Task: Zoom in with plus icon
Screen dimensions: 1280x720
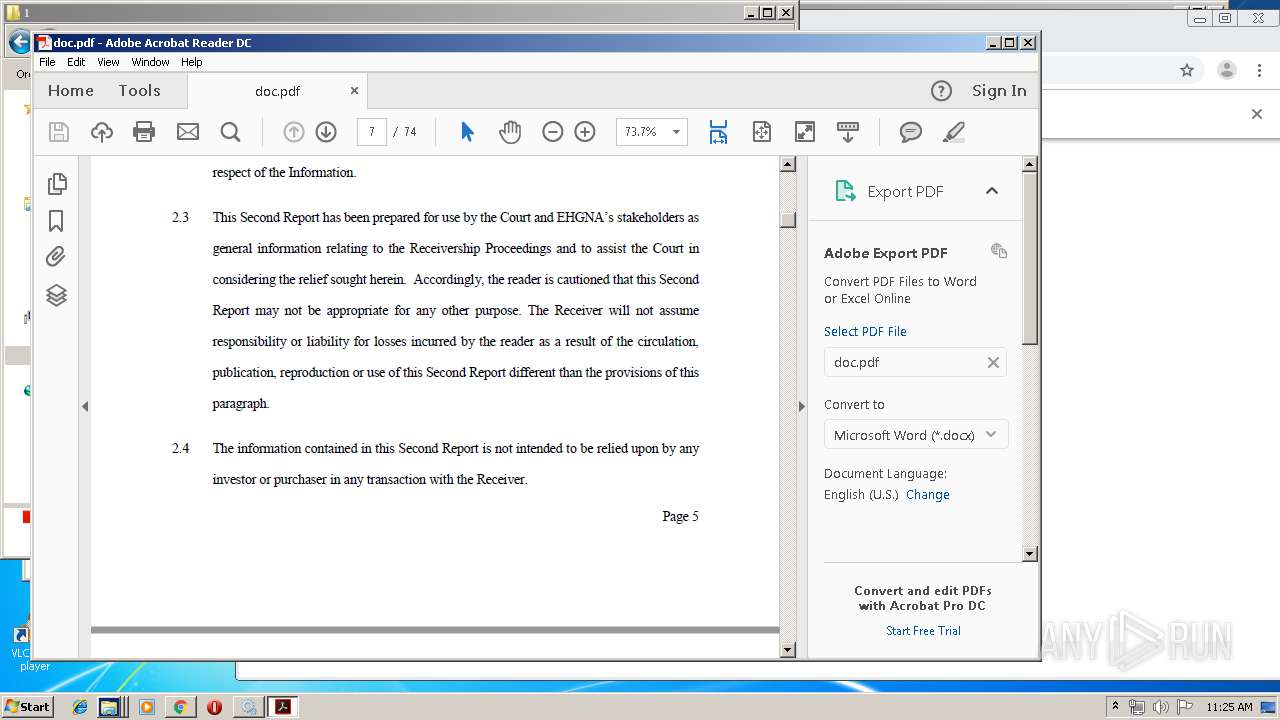Action: pyautogui.click(x=585, y=132)
